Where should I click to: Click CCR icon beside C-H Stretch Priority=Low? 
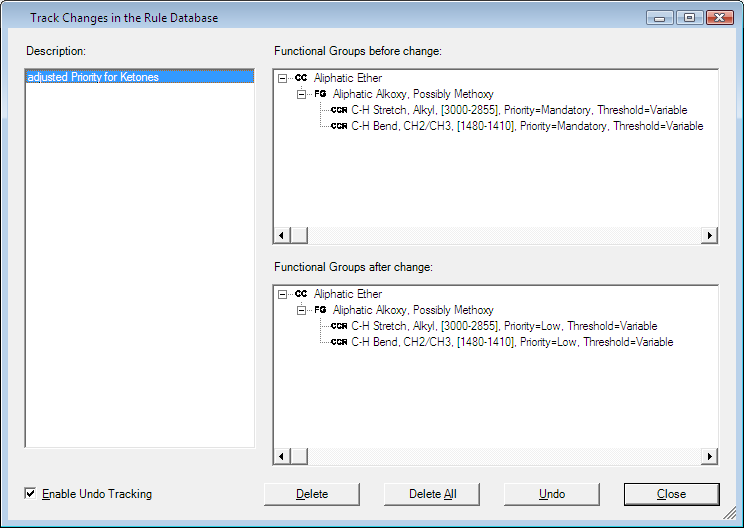(339, 326)
